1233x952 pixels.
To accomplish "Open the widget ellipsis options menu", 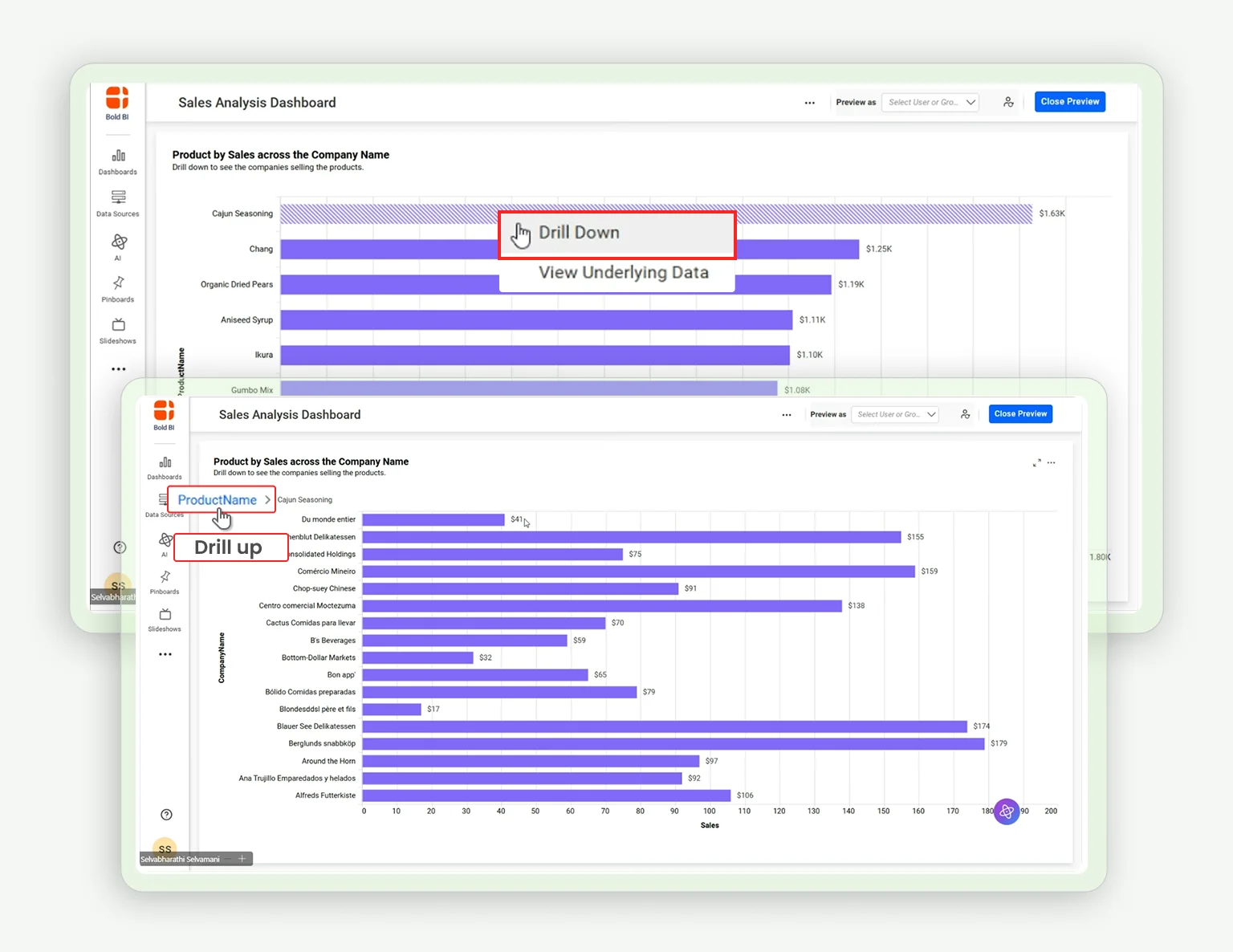I will [1052, 462].
